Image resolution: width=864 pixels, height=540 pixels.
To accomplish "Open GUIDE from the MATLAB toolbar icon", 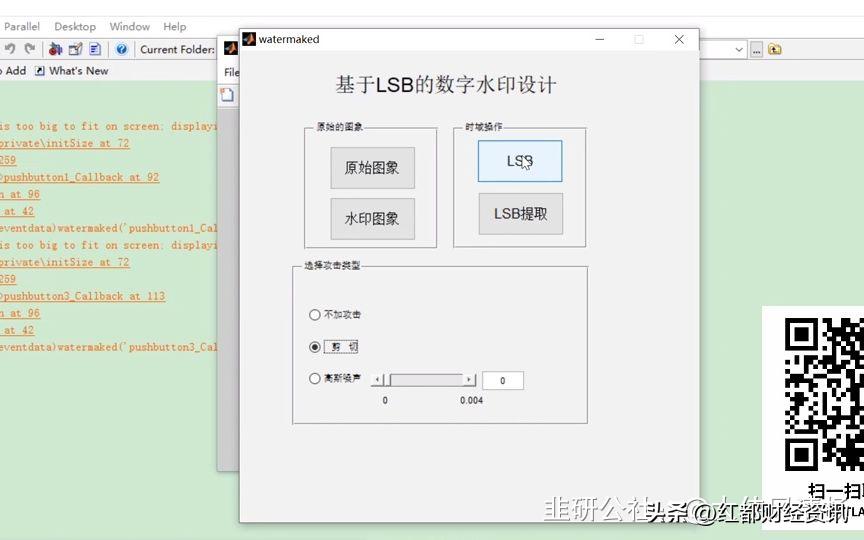I will point(75,49).
